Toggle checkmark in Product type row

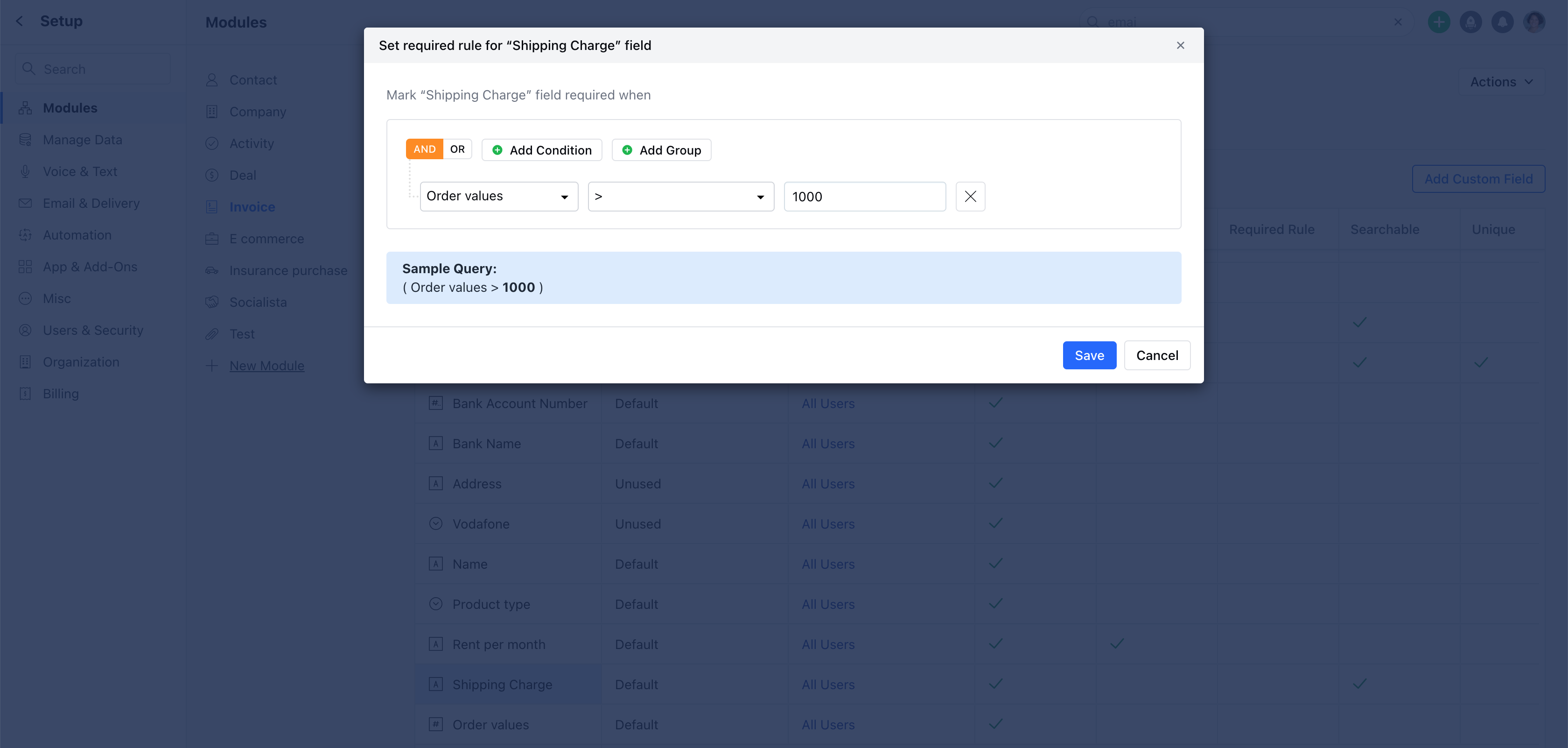click(x=995, y=603)
